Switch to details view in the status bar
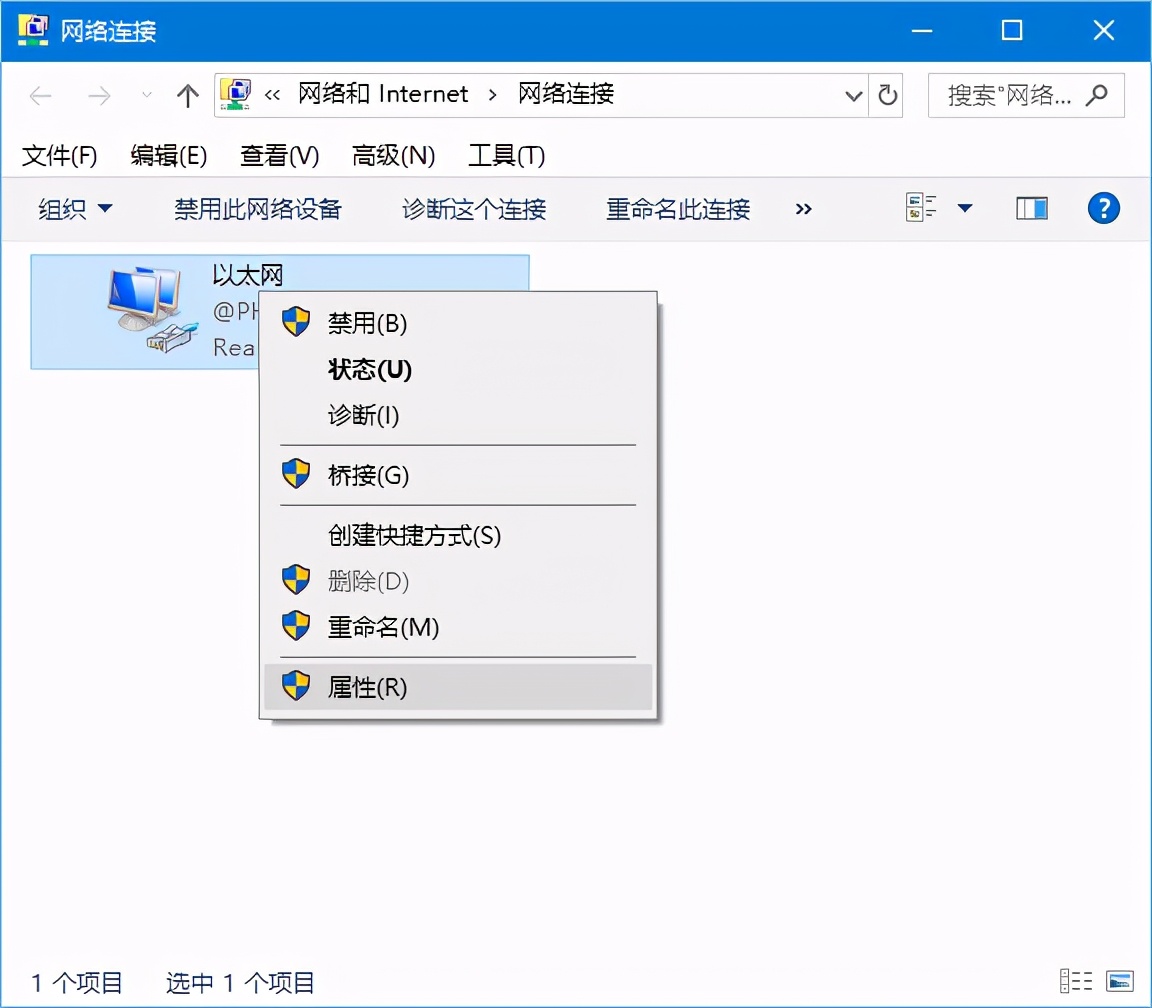1152x1008 pixels. 1075,982
